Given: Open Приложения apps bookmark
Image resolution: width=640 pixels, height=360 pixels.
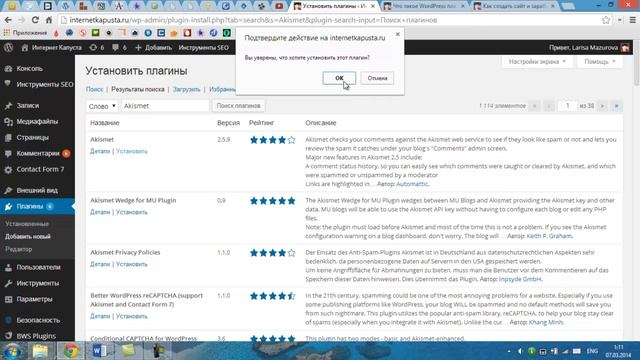Looking at the screenshot, I should [x=25, y=33].
